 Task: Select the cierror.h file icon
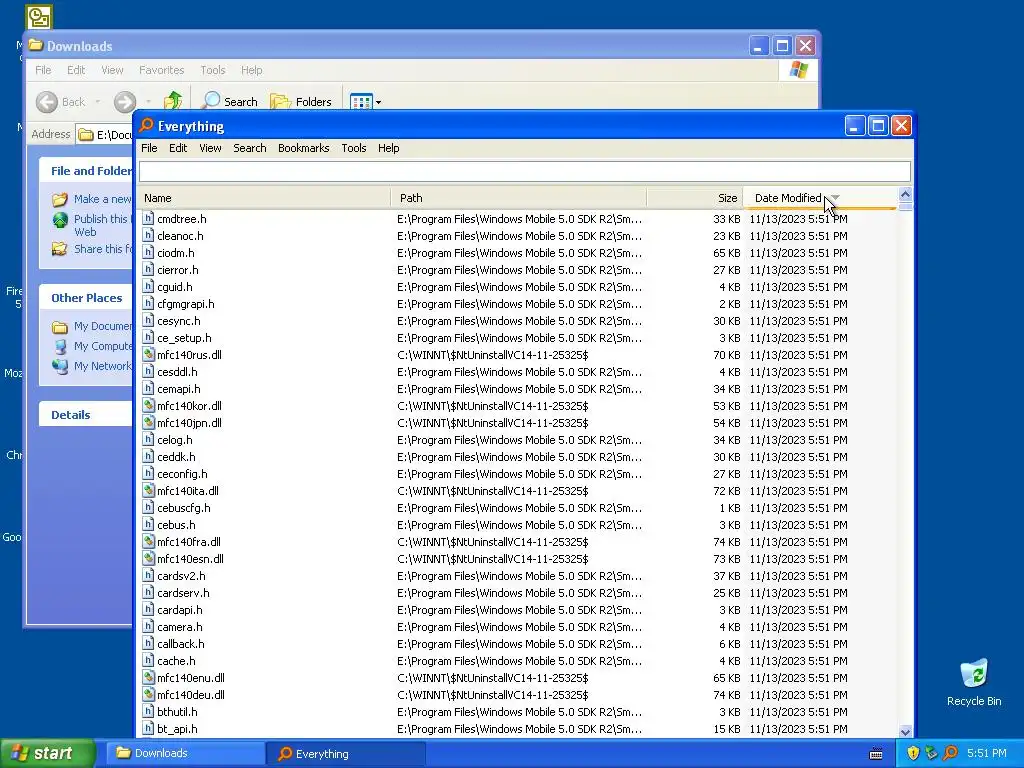[148, 270]
